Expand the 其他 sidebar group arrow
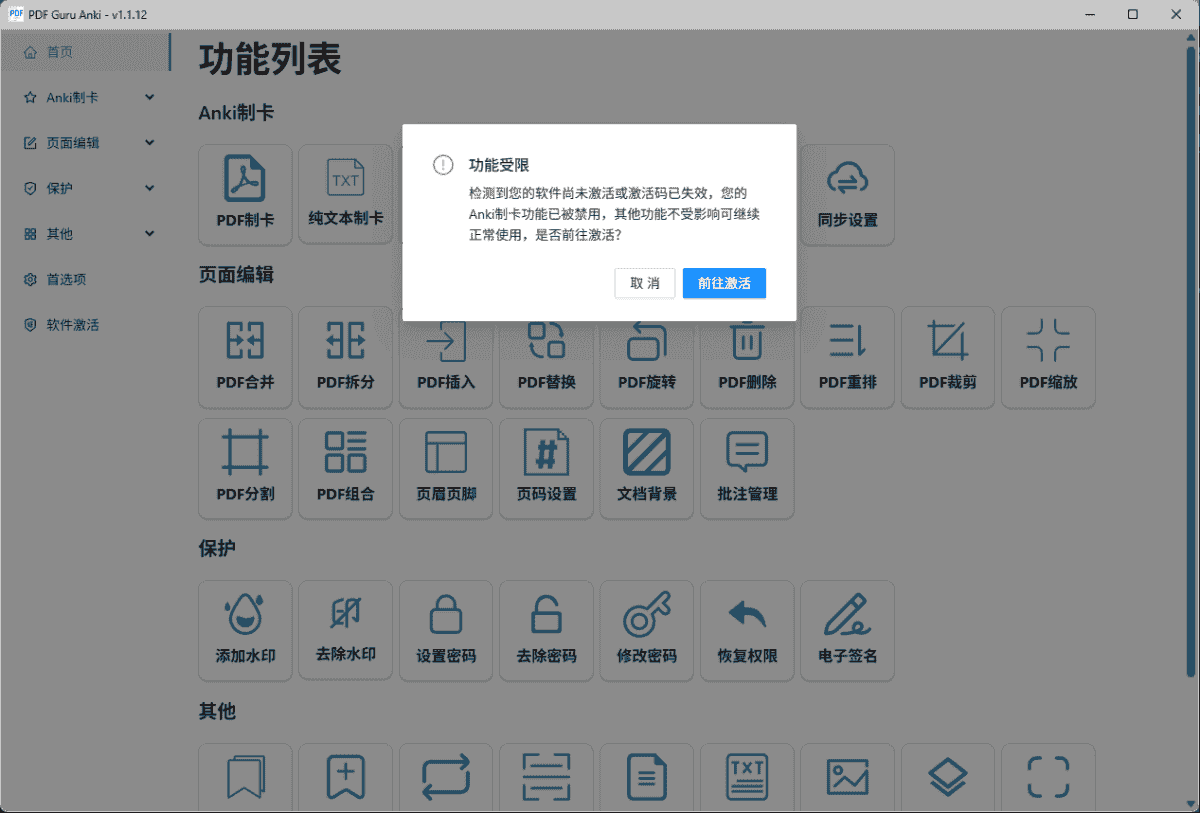Screen dimensions: 1200x813 coord(150,234)
